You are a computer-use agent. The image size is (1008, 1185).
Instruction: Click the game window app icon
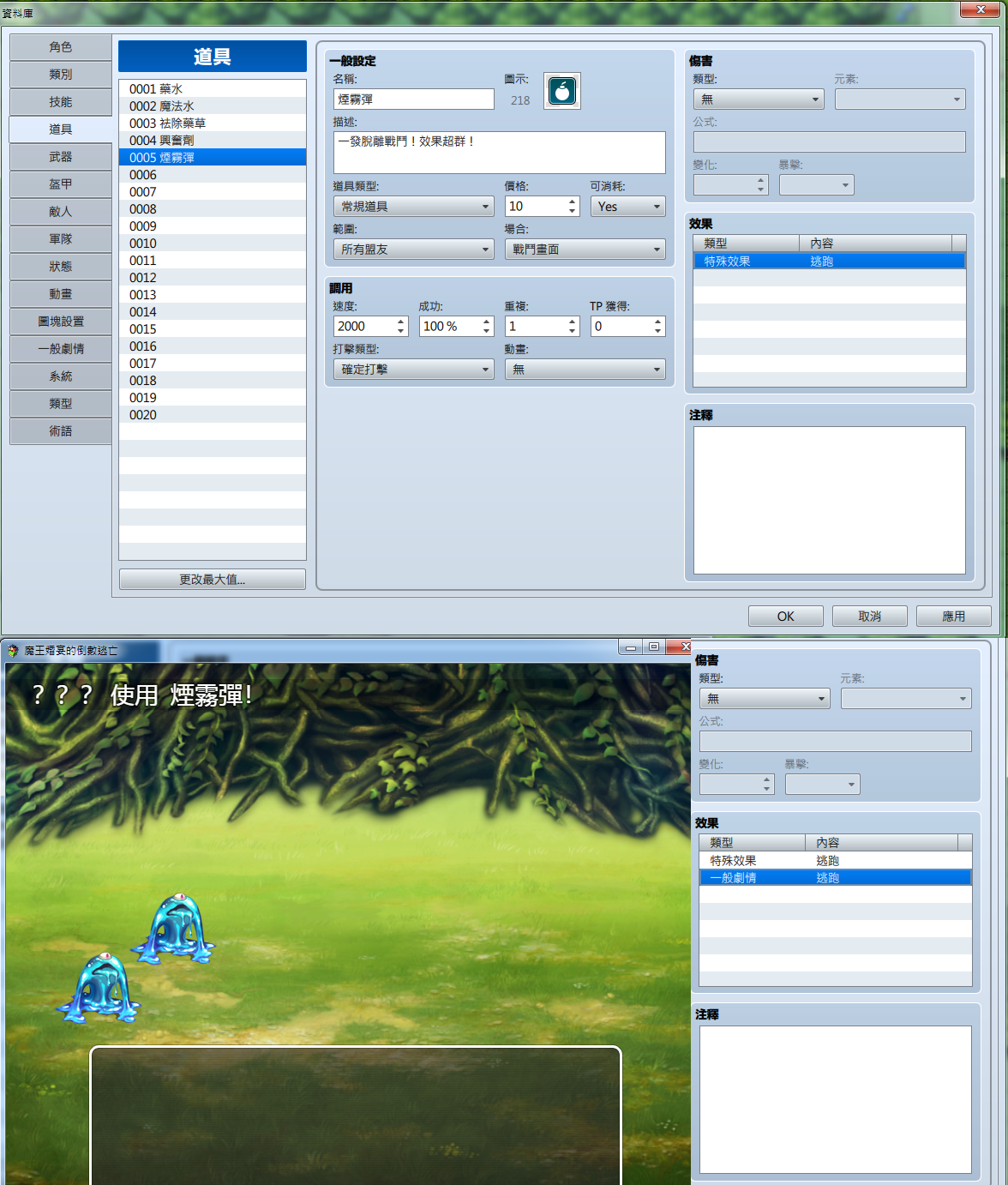[x=13, y=651]
